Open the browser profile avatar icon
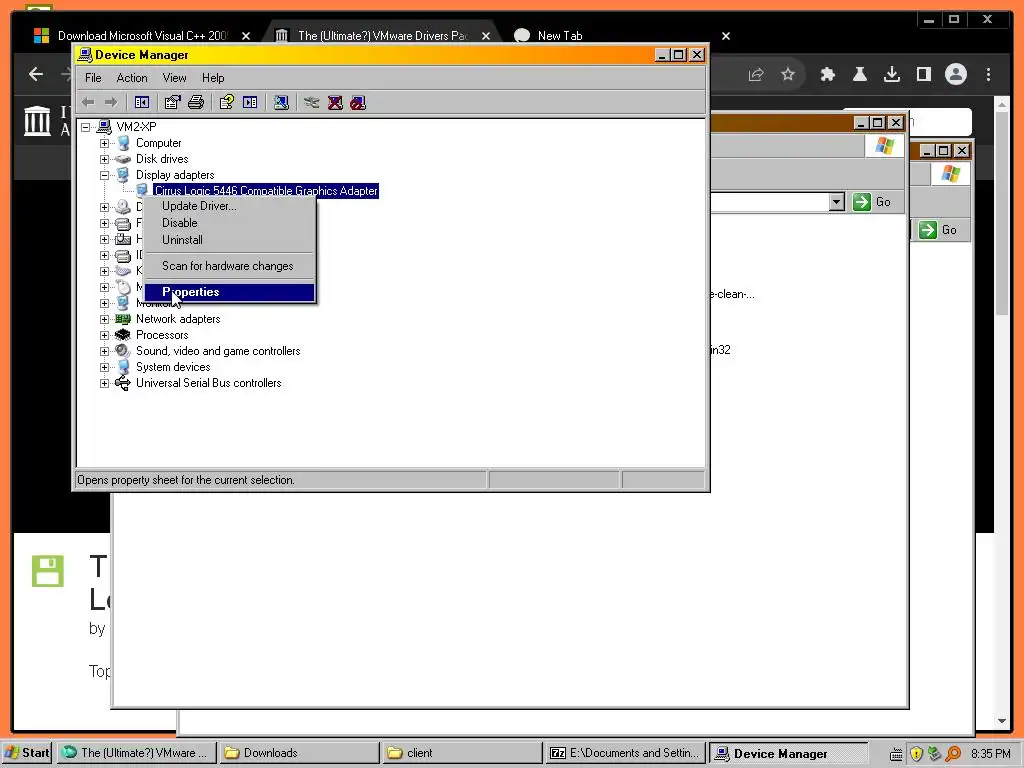 pyautogui.click(x=955, y=74)
